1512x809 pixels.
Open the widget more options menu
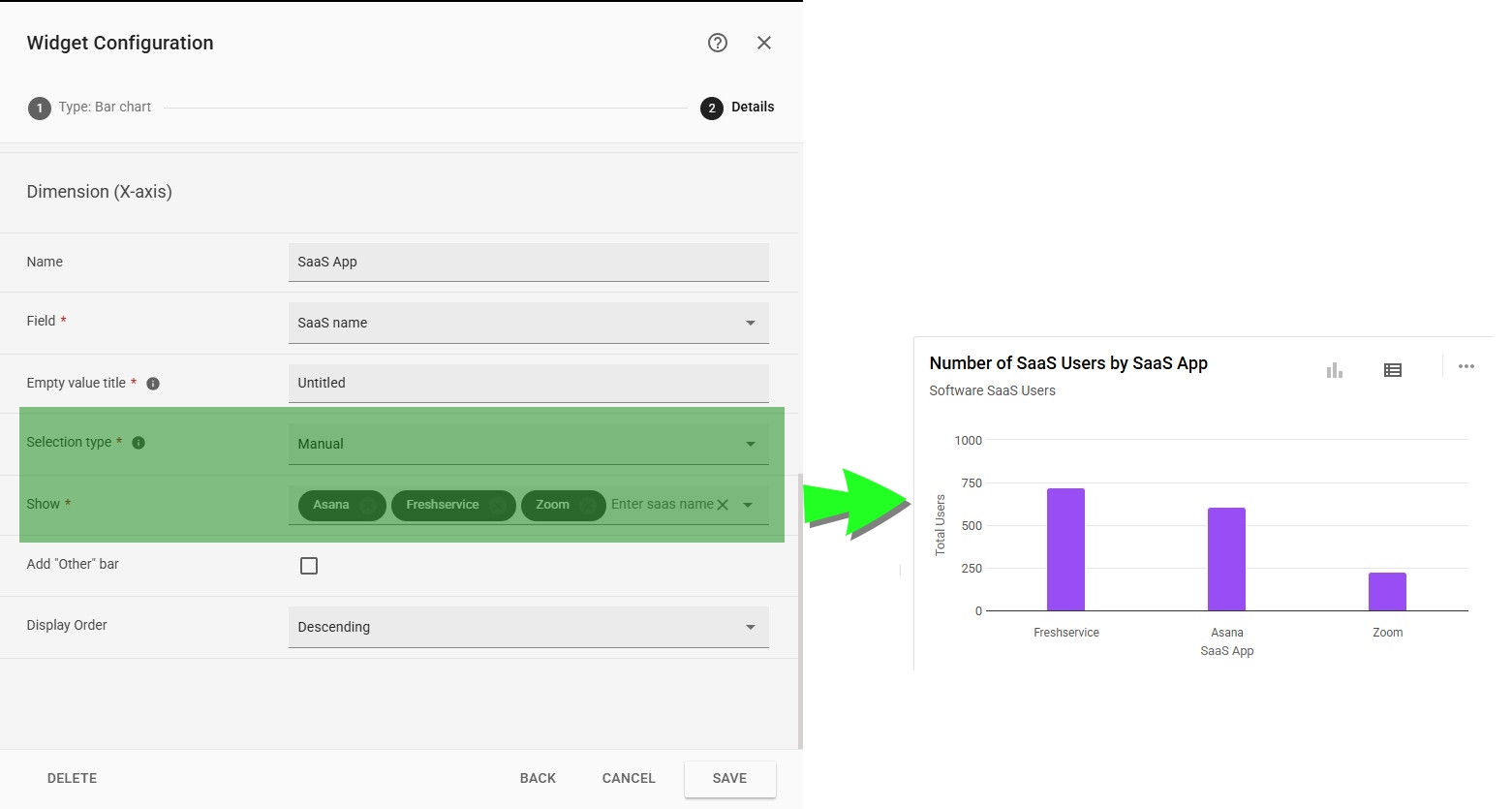(x=1466, y=366)
